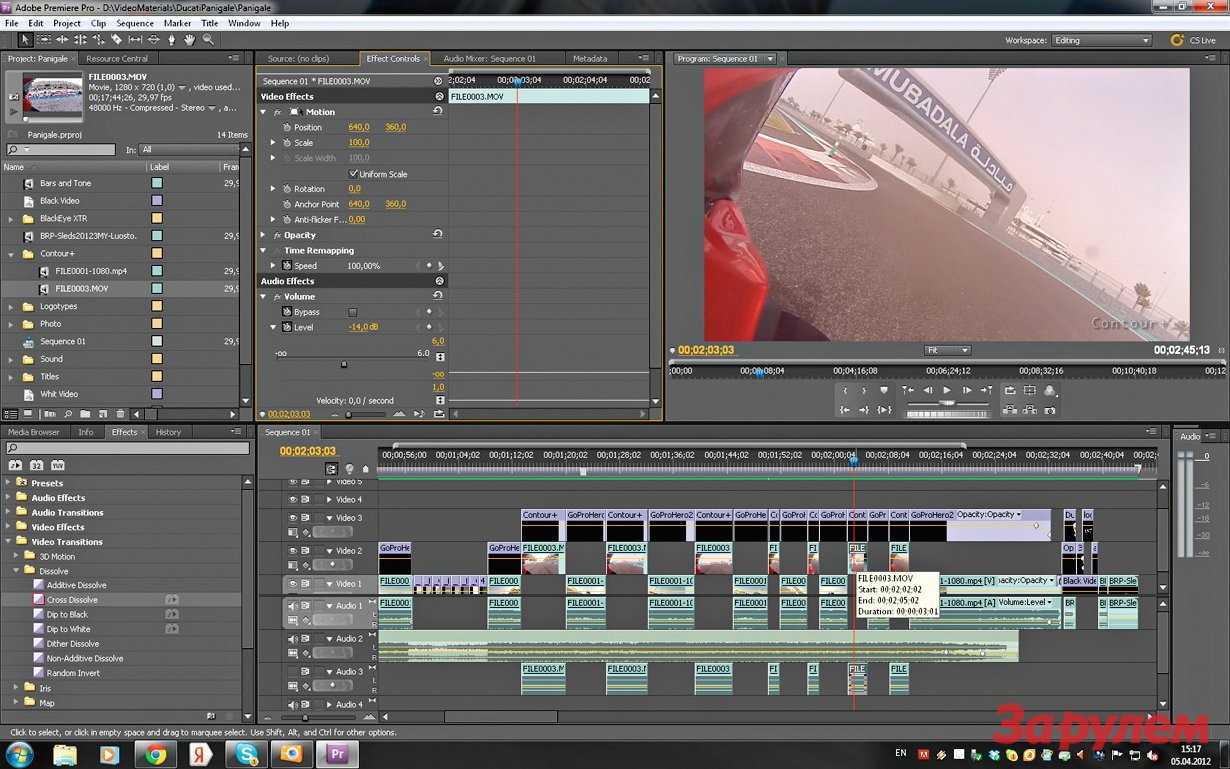Click the CS Live button
Screen dimensions: 1230x769
[1194, 40]
